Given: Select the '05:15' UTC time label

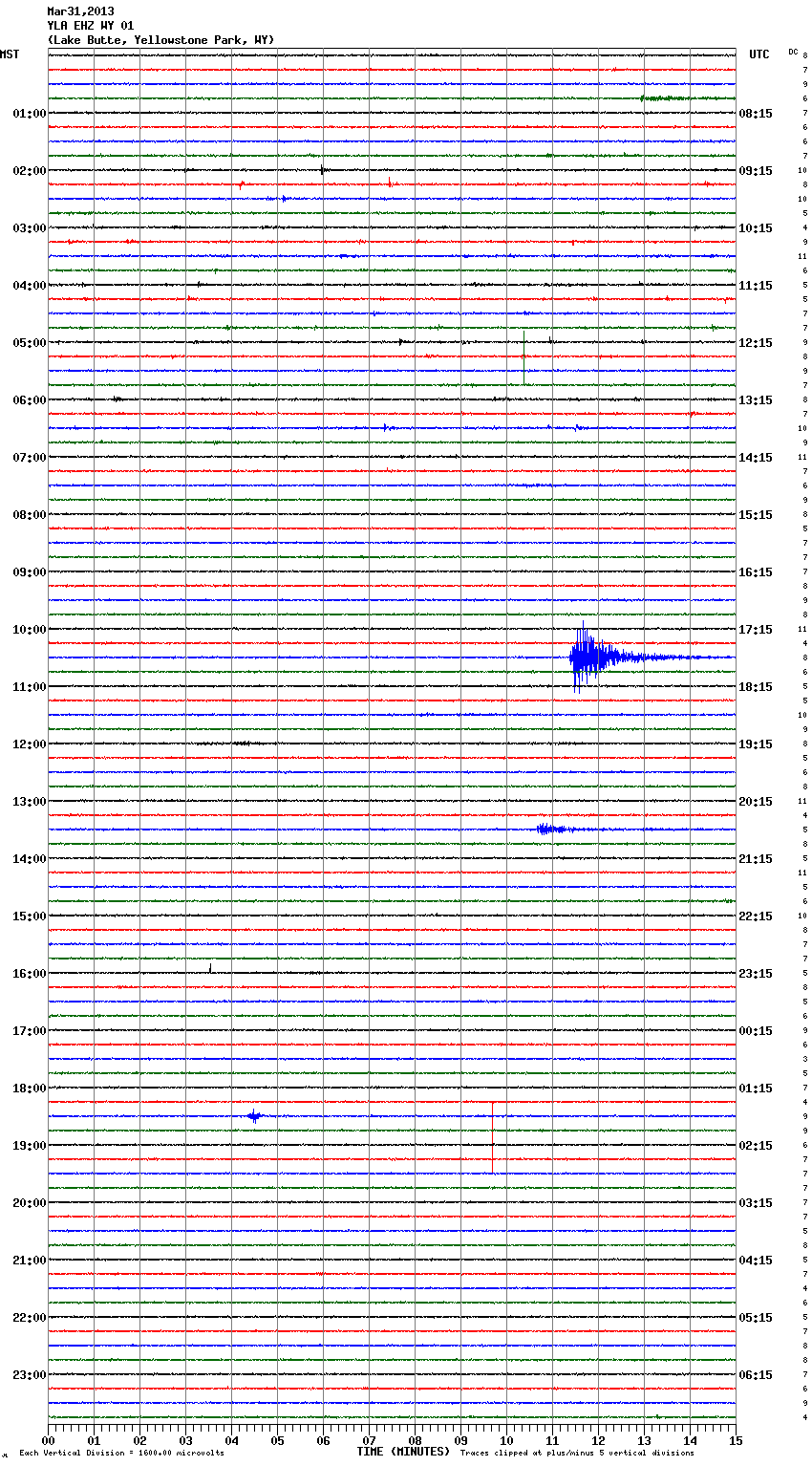Looking at the screenshot, I should point(756,1318).
